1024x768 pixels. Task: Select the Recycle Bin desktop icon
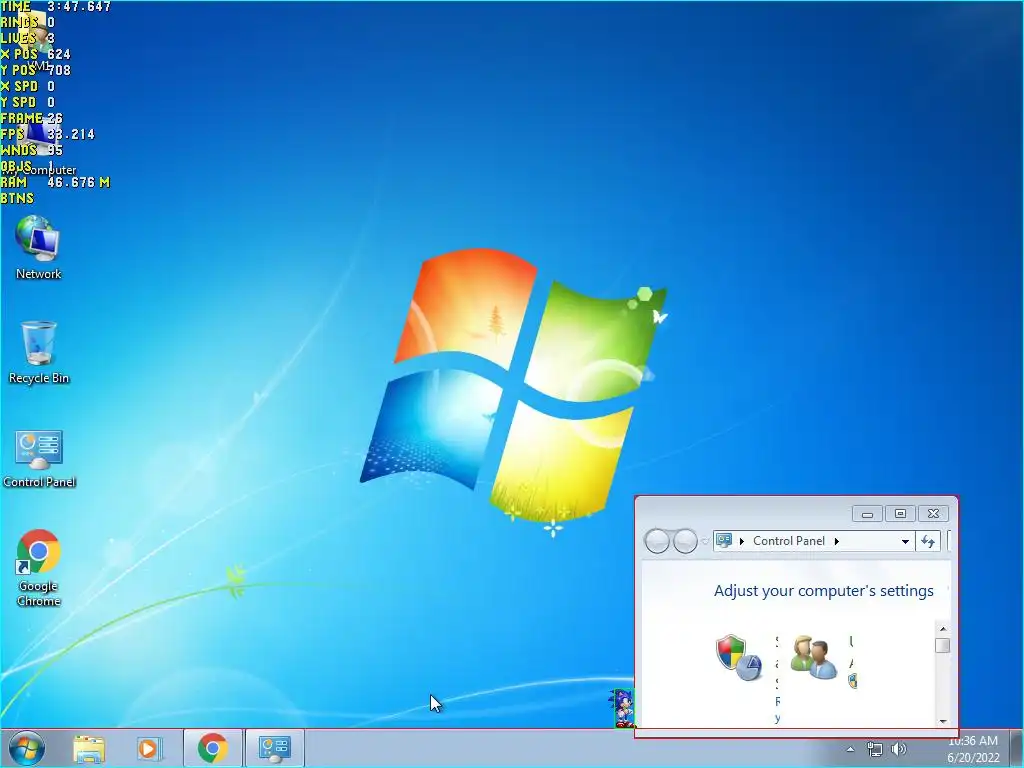(x=39, y=351)
